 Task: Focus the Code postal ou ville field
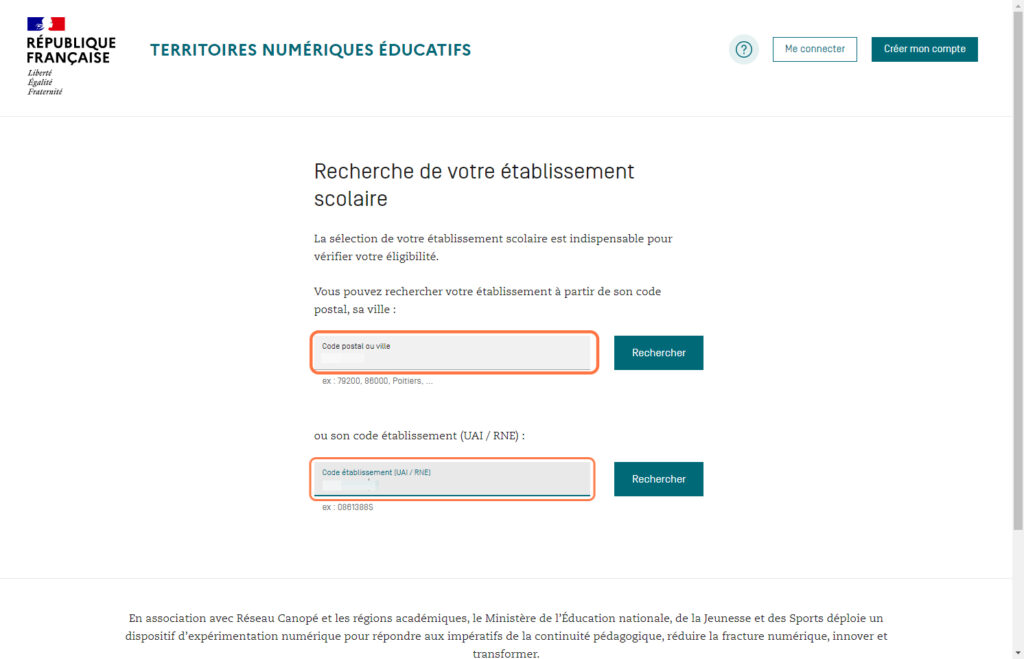click(454, 353)
